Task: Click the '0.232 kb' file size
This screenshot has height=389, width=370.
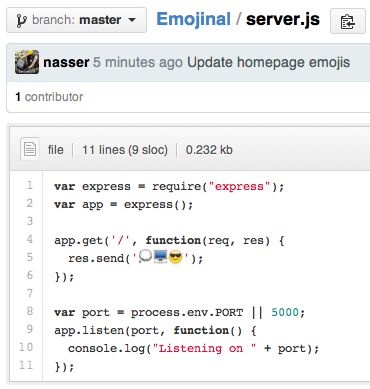Action: [209, 150]
